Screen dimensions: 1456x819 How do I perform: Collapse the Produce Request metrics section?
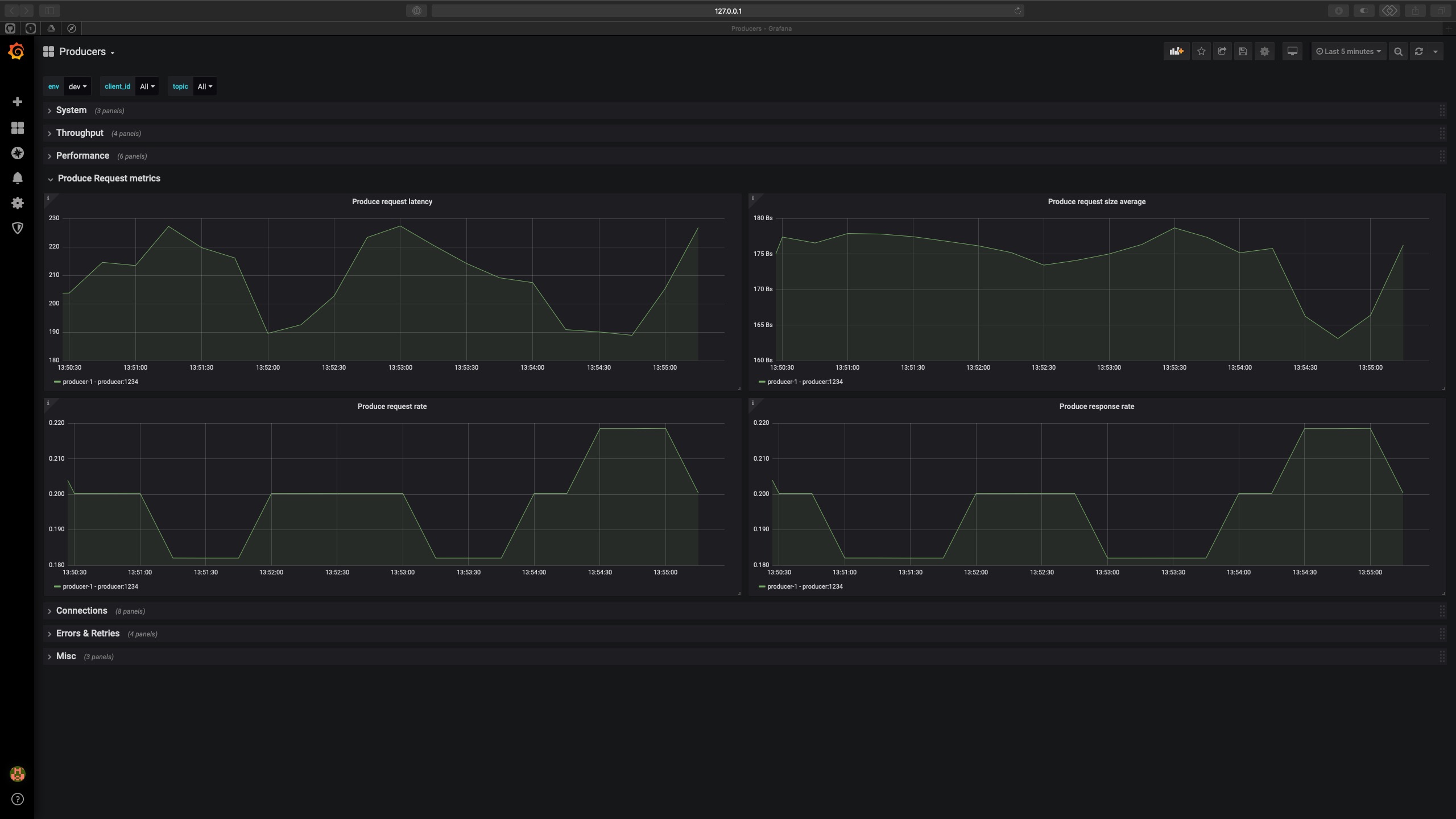pyautogui.click(x=50, y=179)
